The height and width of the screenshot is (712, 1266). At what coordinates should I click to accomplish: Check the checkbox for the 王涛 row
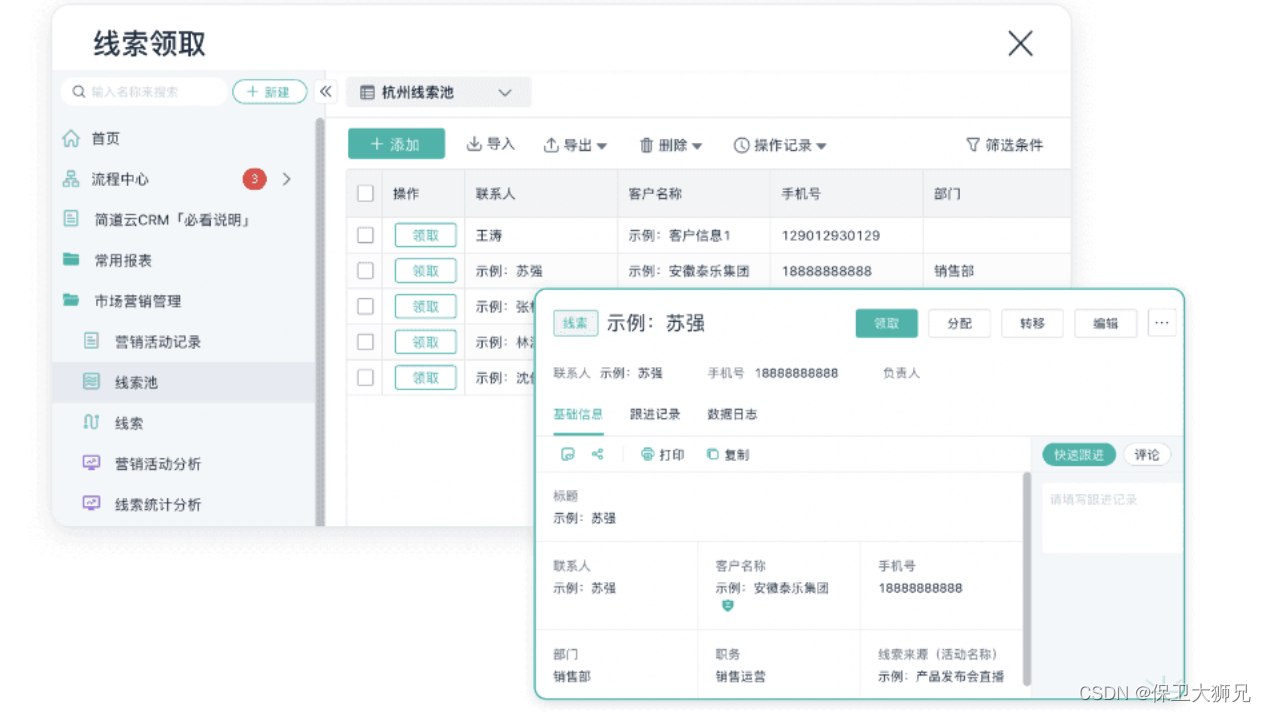pos(365,235)
